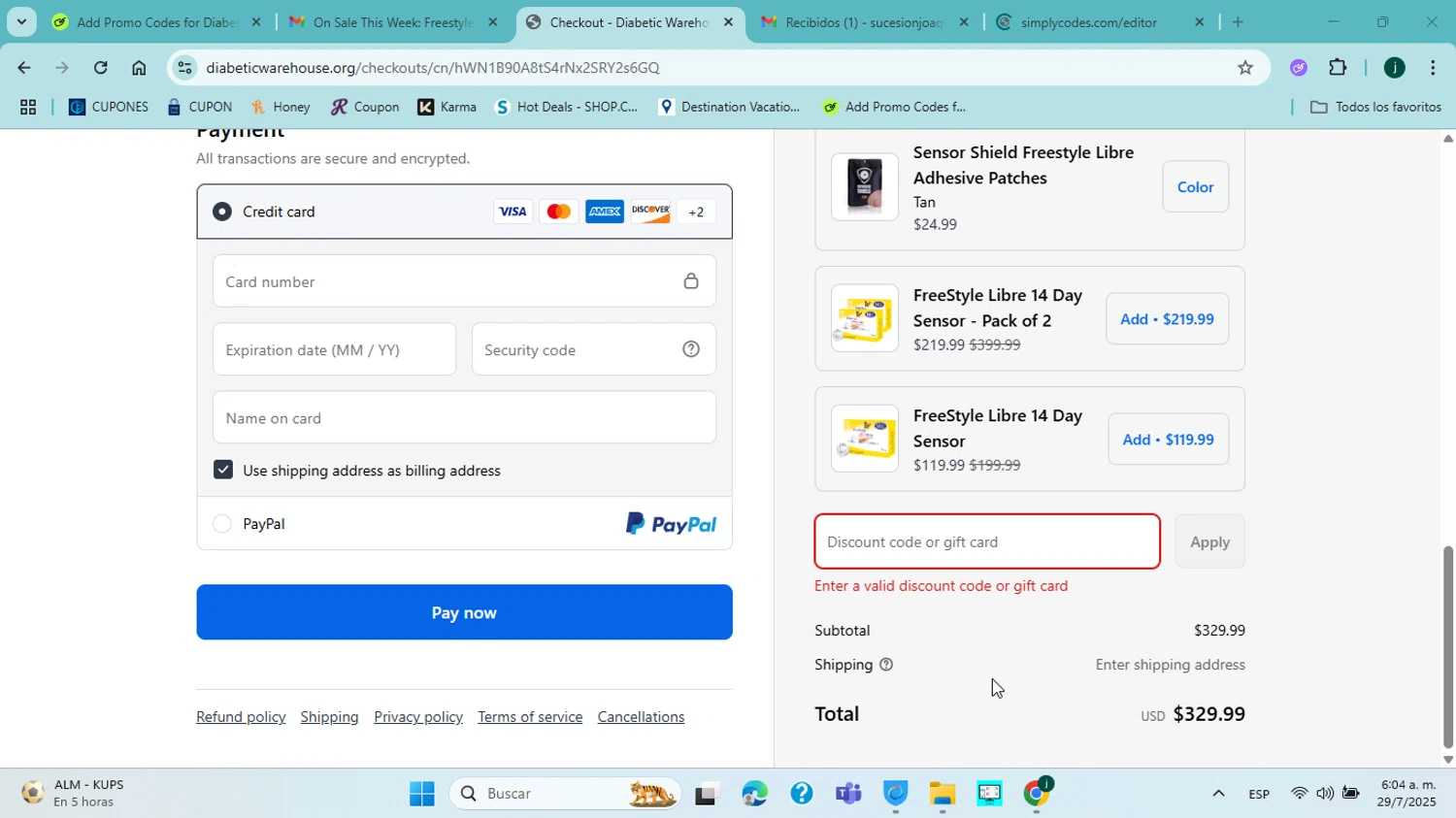Focus the Card number field
This screenshot has width=1456, height=818.
click(x=464, y=281)
